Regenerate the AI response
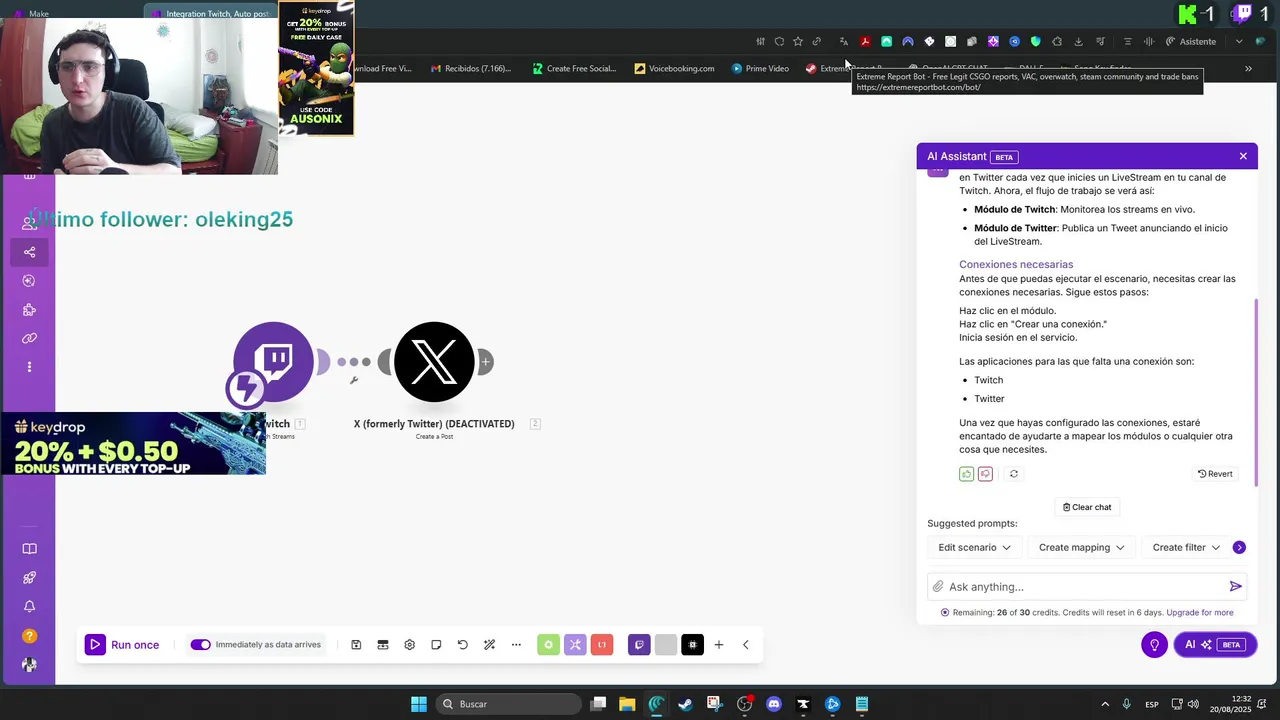1280x720 pixels. tap(1013, 474)
